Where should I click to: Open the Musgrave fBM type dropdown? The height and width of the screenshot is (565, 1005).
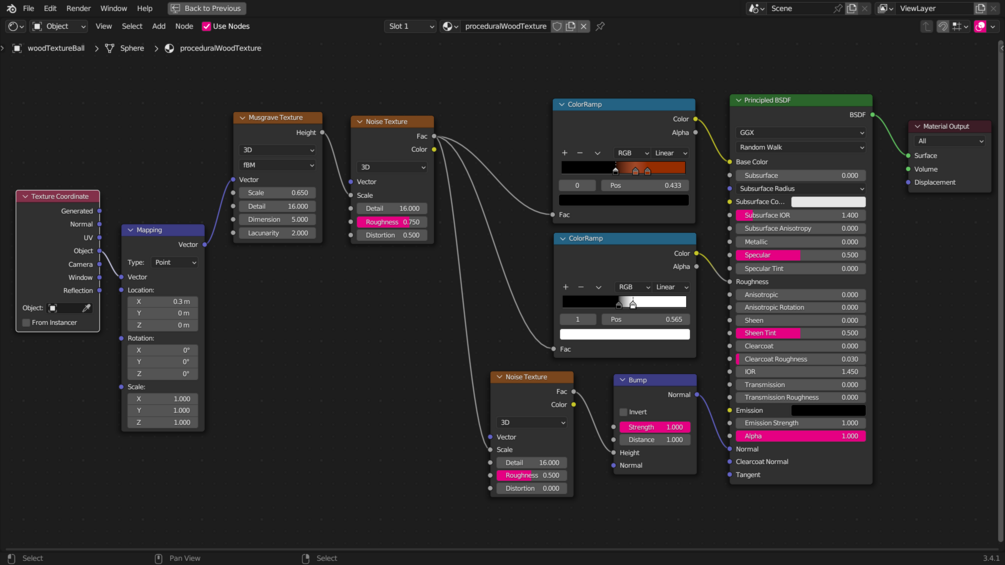(278, 165)
